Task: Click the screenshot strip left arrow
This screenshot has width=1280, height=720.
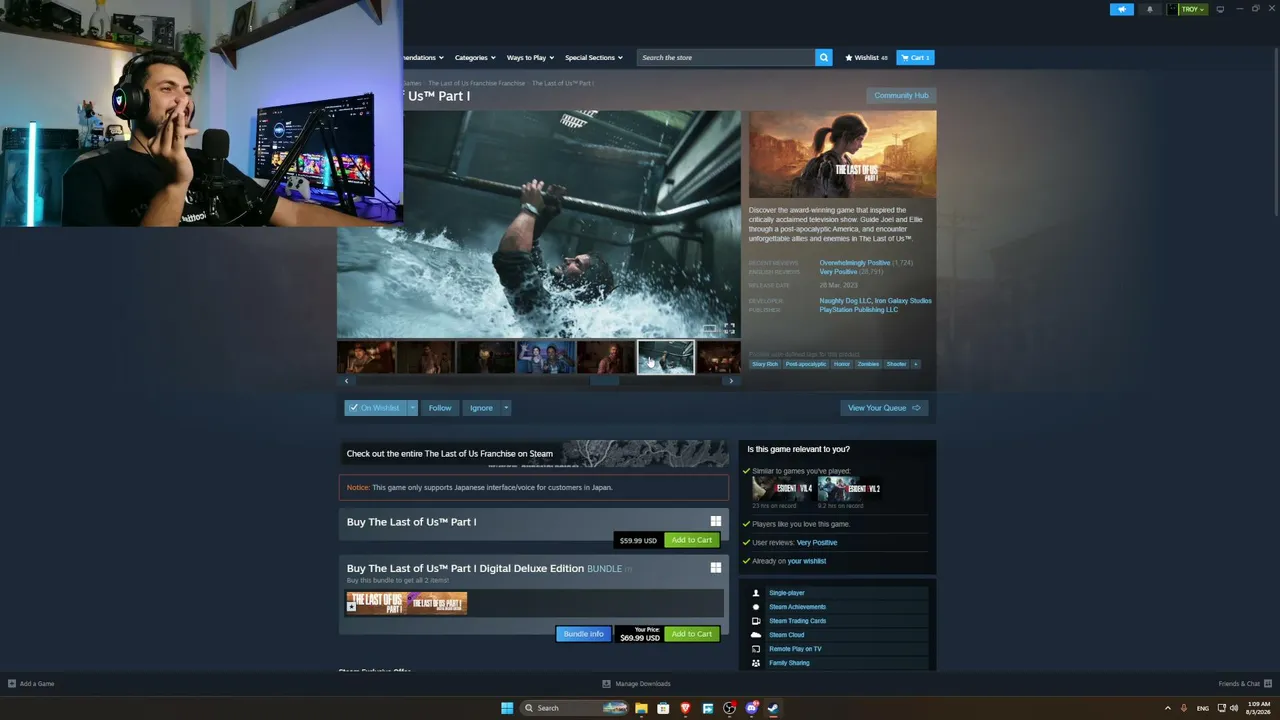Action: pos(346,381)
